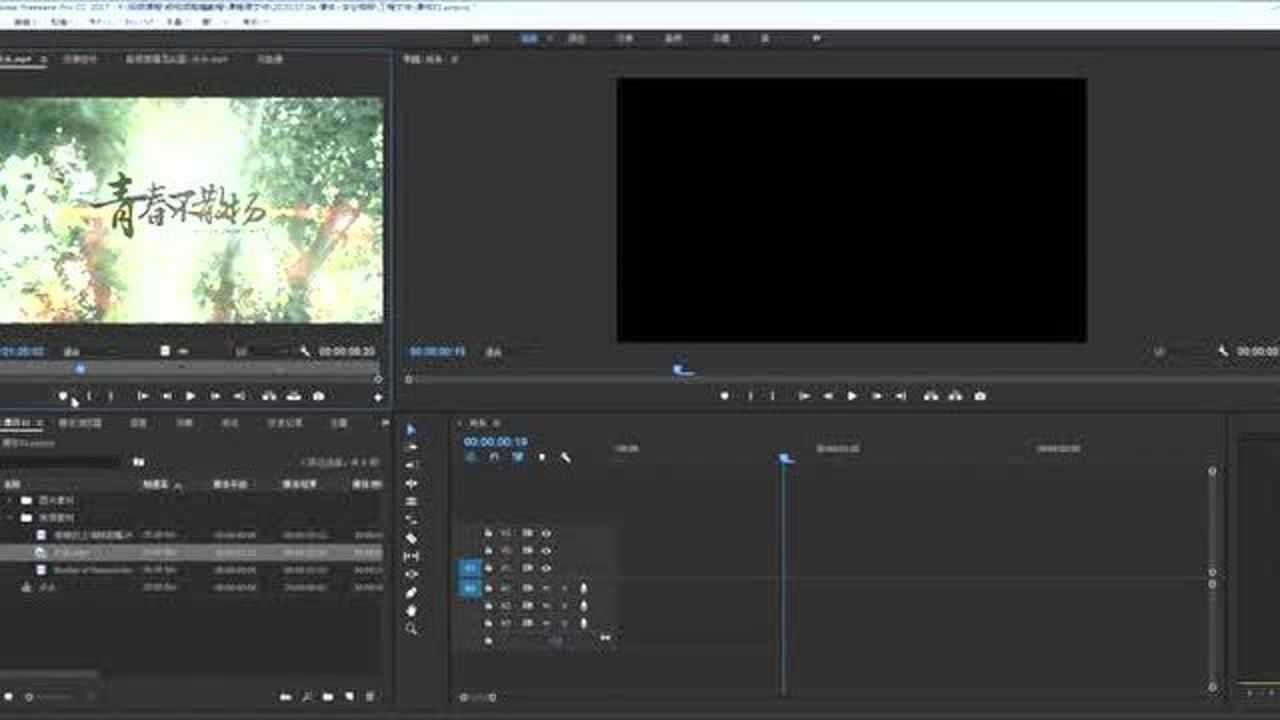Image resolution: width=1280 pixels, height=720 pixels.
Task: Select the Selection tool in the Tools panel
Action: click(411, 430)
